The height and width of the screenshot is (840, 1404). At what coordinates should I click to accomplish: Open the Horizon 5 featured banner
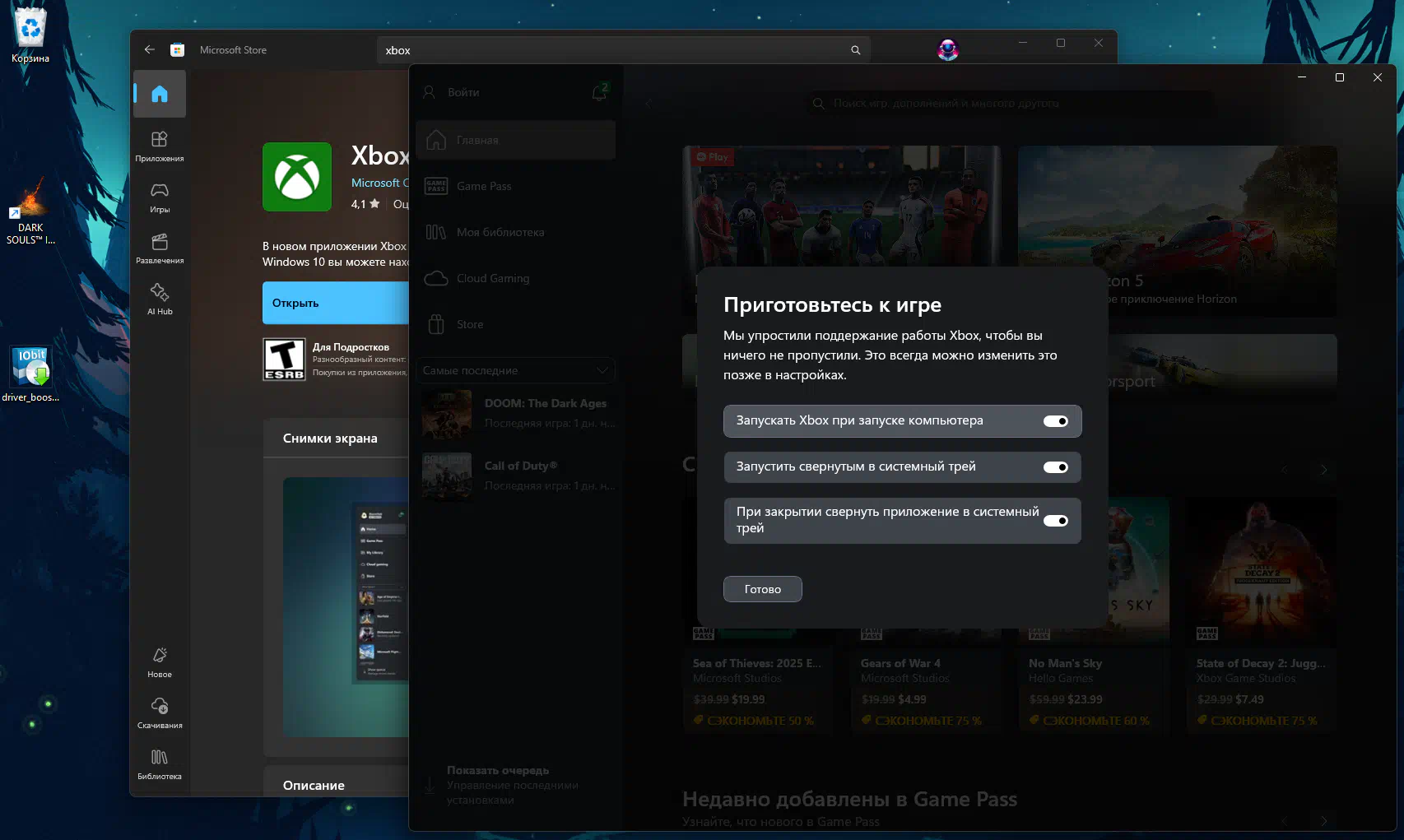1178,230
